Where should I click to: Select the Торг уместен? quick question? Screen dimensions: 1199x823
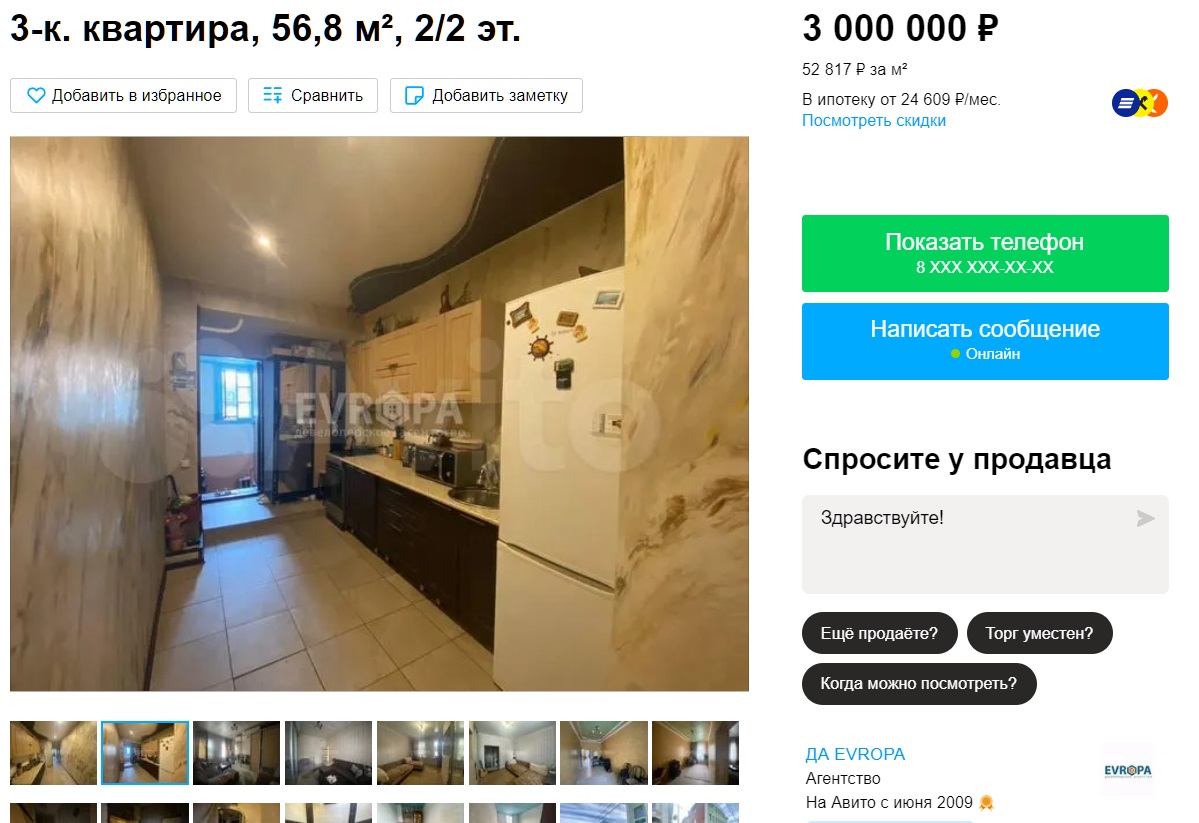[x=1039, y=633]
